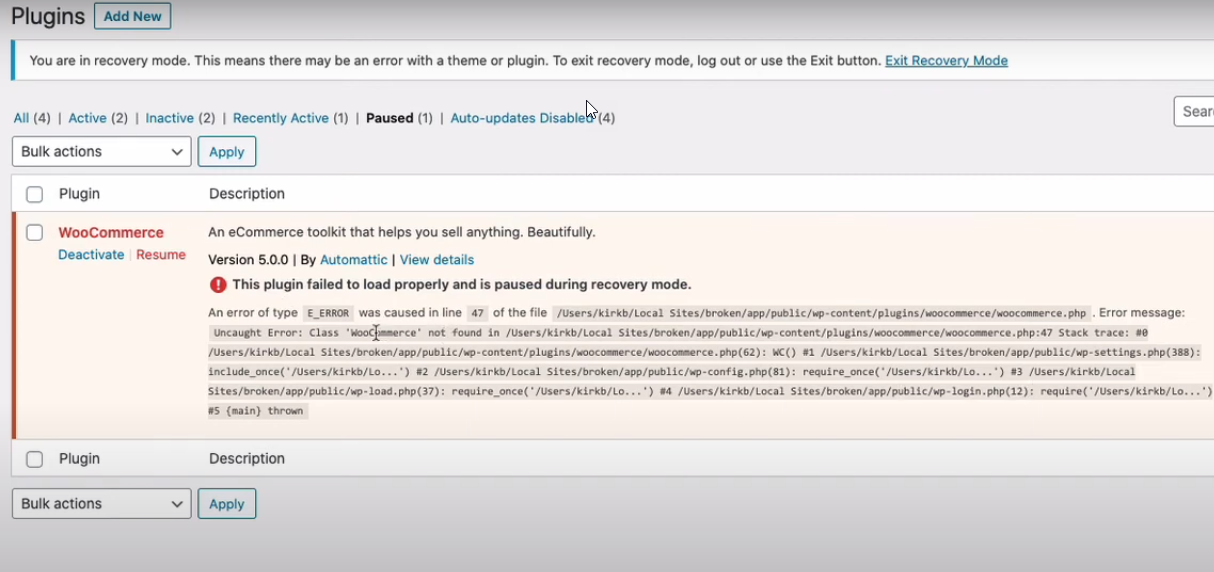View details of WooCommerce plugin
The width and height of the screenshot is (1214, 572).
click(x=437, y=260)
